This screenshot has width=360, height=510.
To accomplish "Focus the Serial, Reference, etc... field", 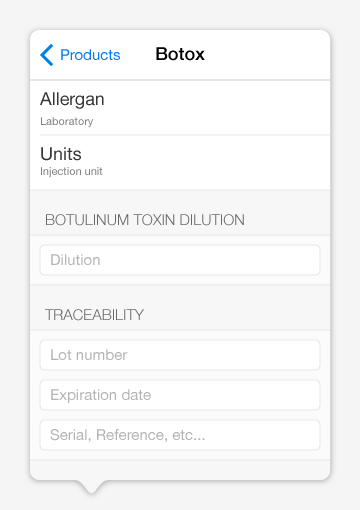I will click(180, 435).
